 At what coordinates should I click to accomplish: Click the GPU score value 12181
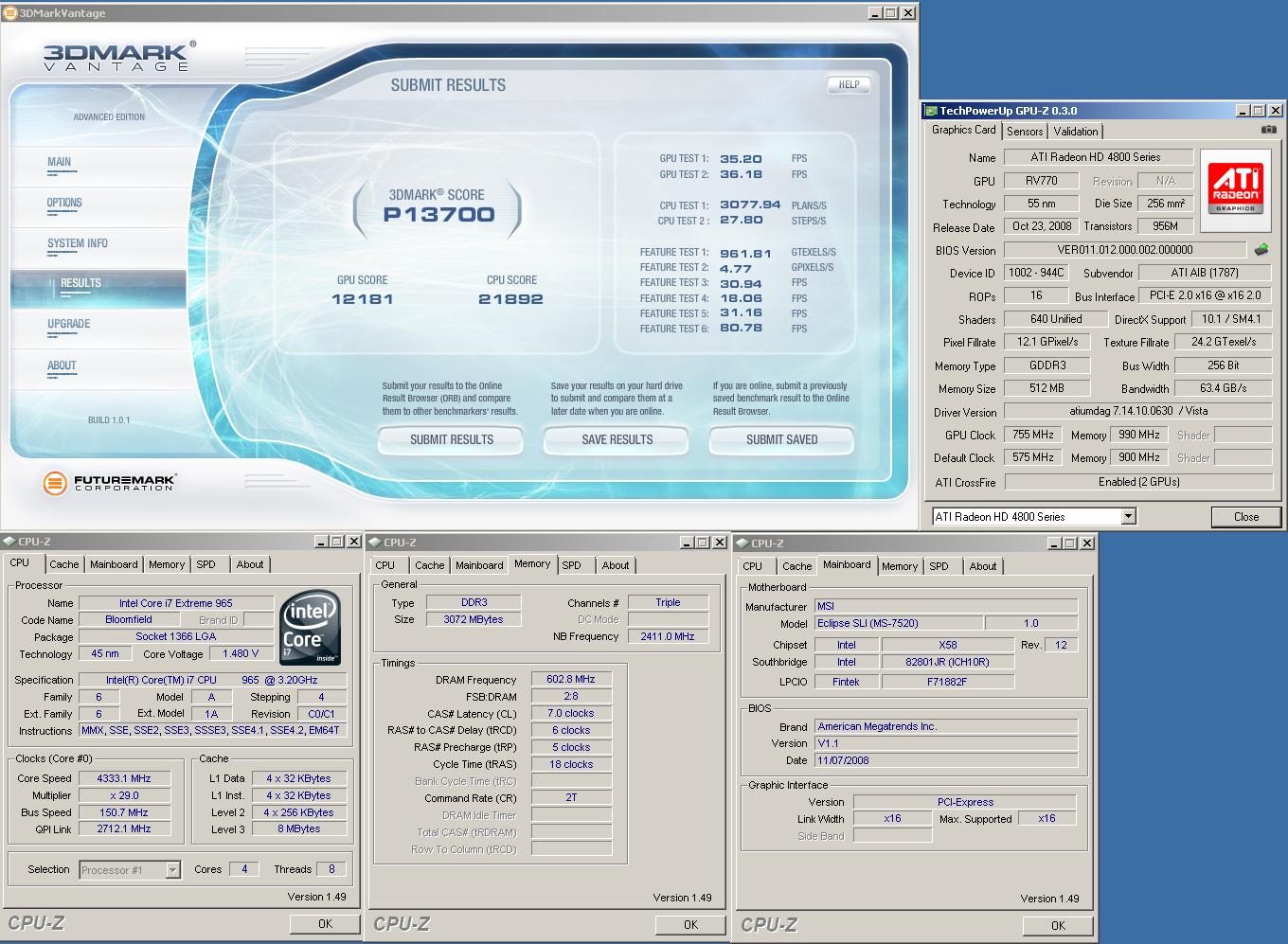coord(362,299)
